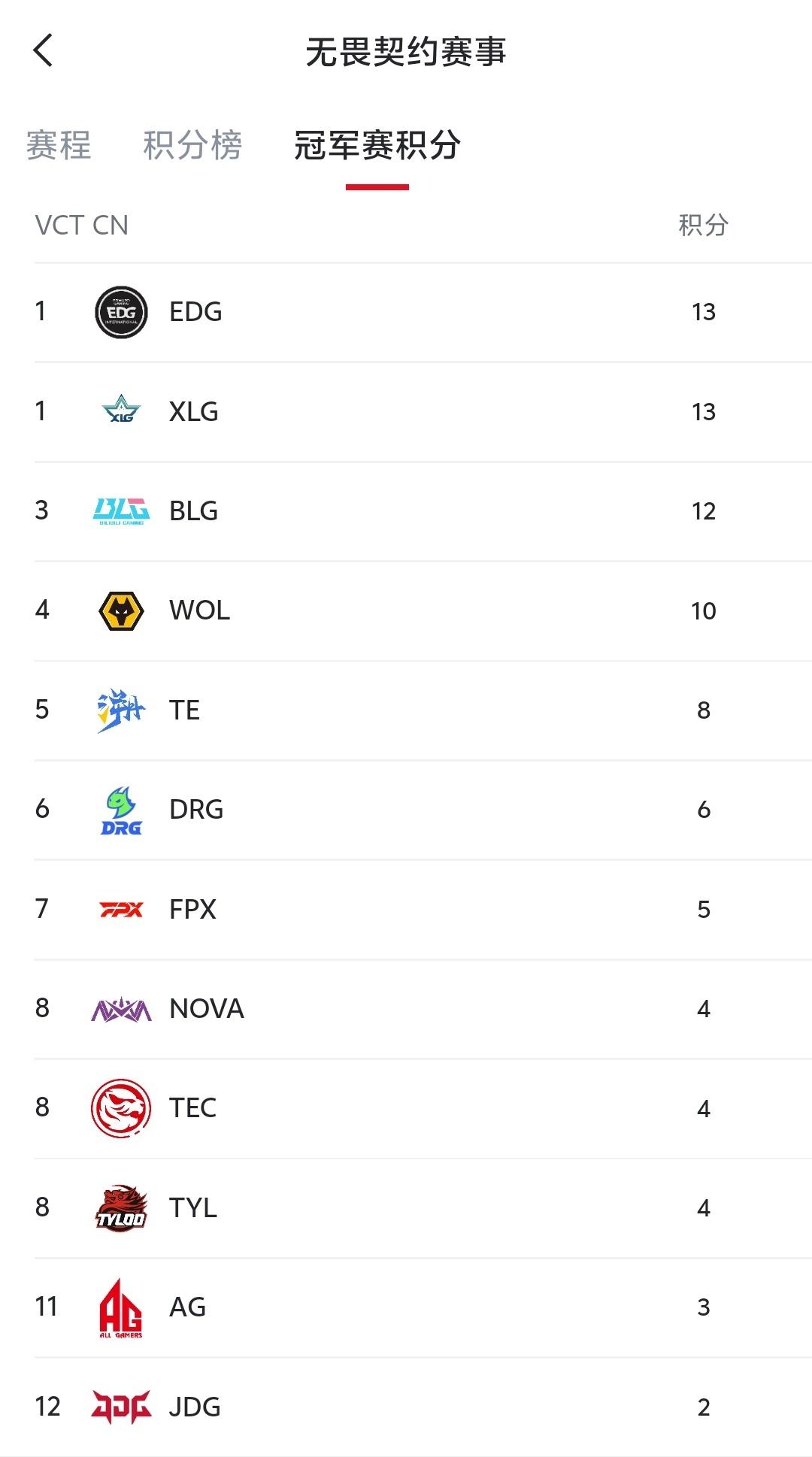Tap the back arrow icon
This screenshot has width=812, height=1457.
(44, 51)
